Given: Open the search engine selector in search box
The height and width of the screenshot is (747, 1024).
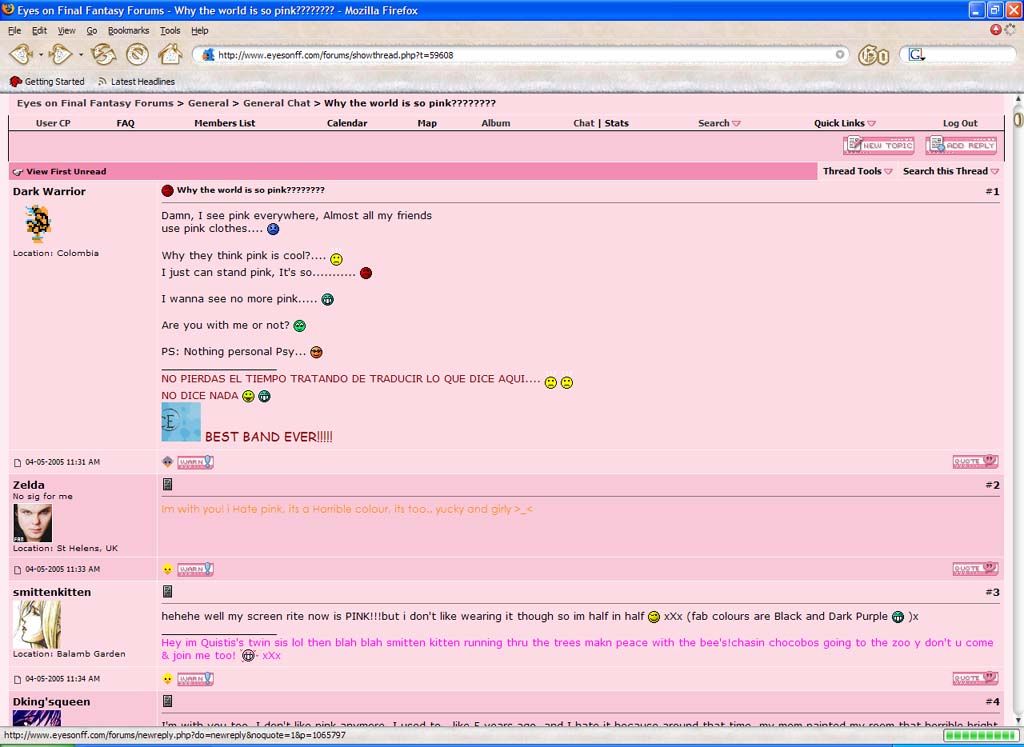Looking at the screenshot, I should (x=916, y=56).
